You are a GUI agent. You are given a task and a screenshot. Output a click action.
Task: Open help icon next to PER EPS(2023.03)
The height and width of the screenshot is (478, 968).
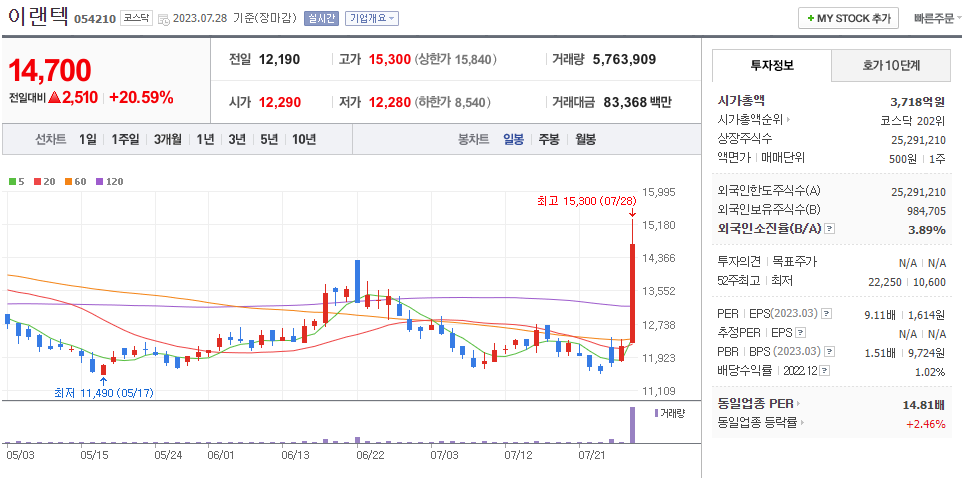pos(827,314)
